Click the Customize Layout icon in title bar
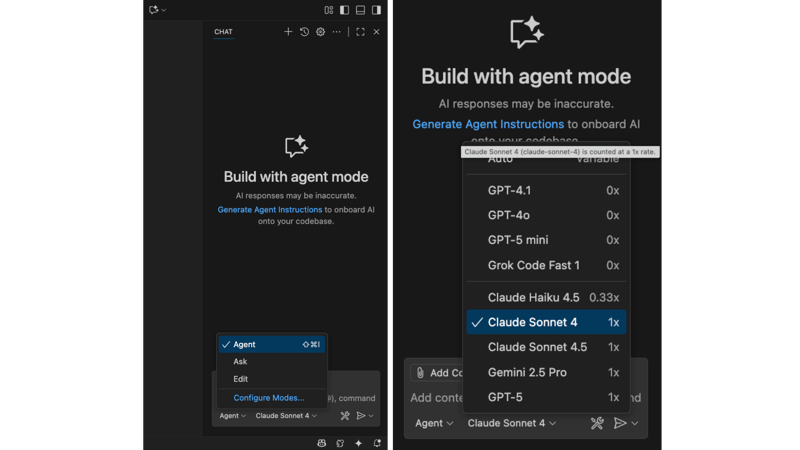This screenshot has height=450, width=800. (x=328, y=10)
